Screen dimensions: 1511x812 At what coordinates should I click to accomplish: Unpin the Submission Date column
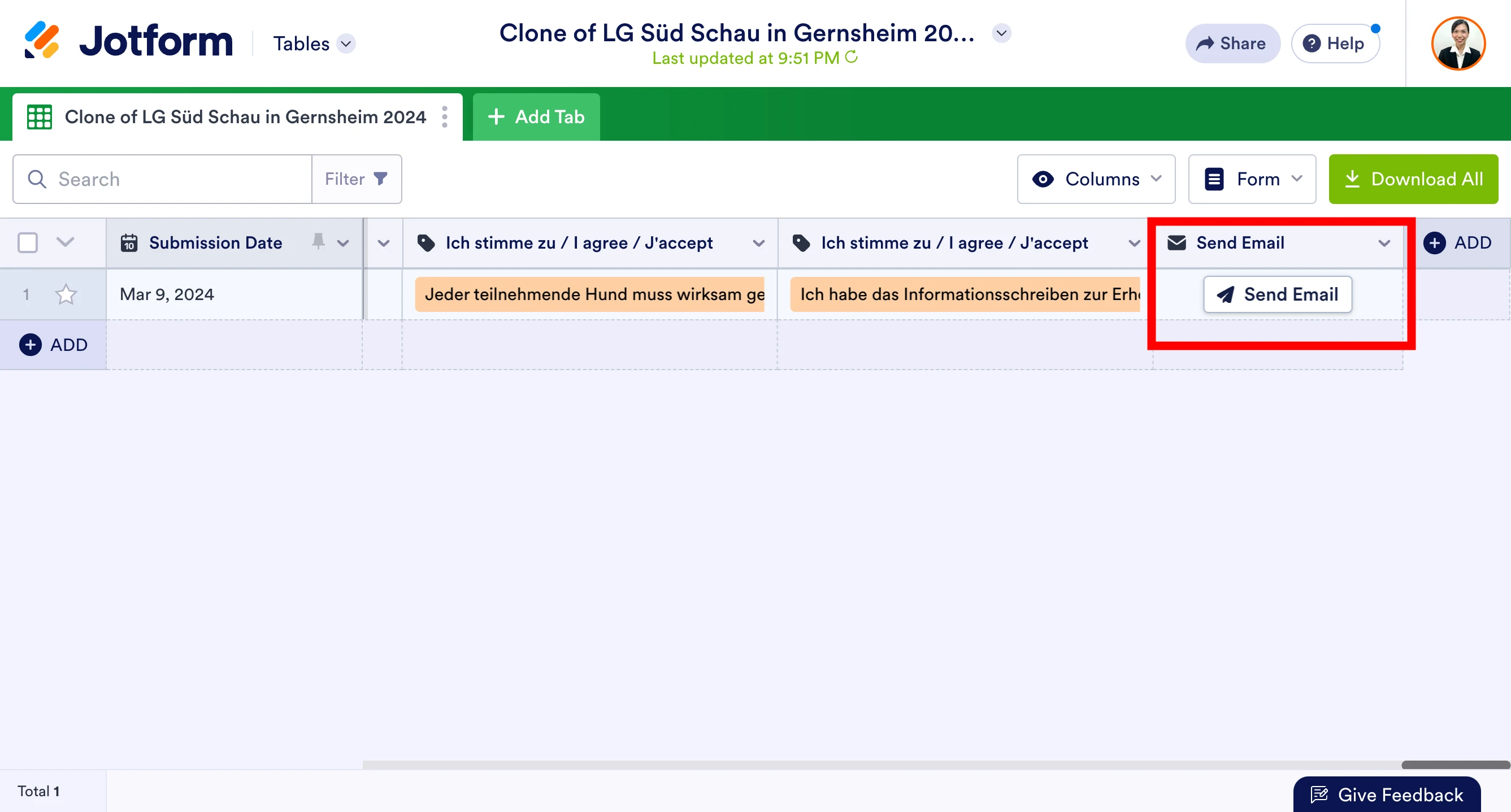coord(318,242)
